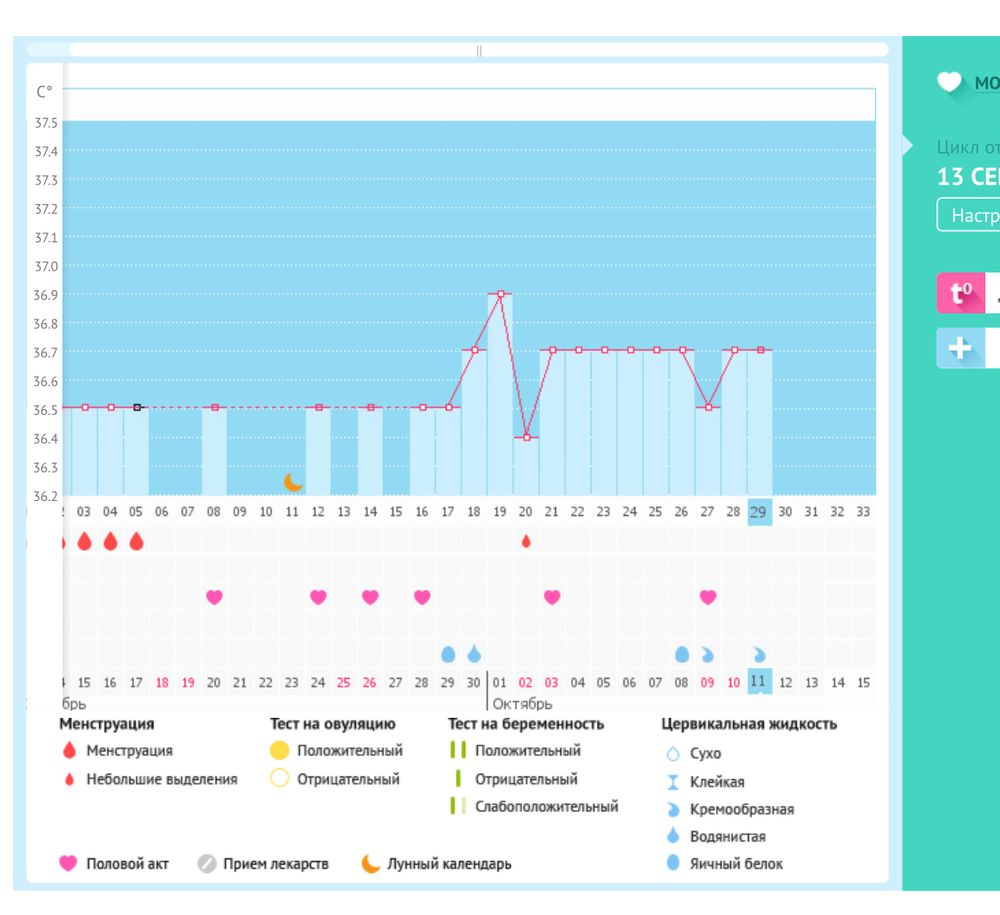Click the highlighted date 11 in October row
The image size is (1000, 915).
[x=759, y=682]
